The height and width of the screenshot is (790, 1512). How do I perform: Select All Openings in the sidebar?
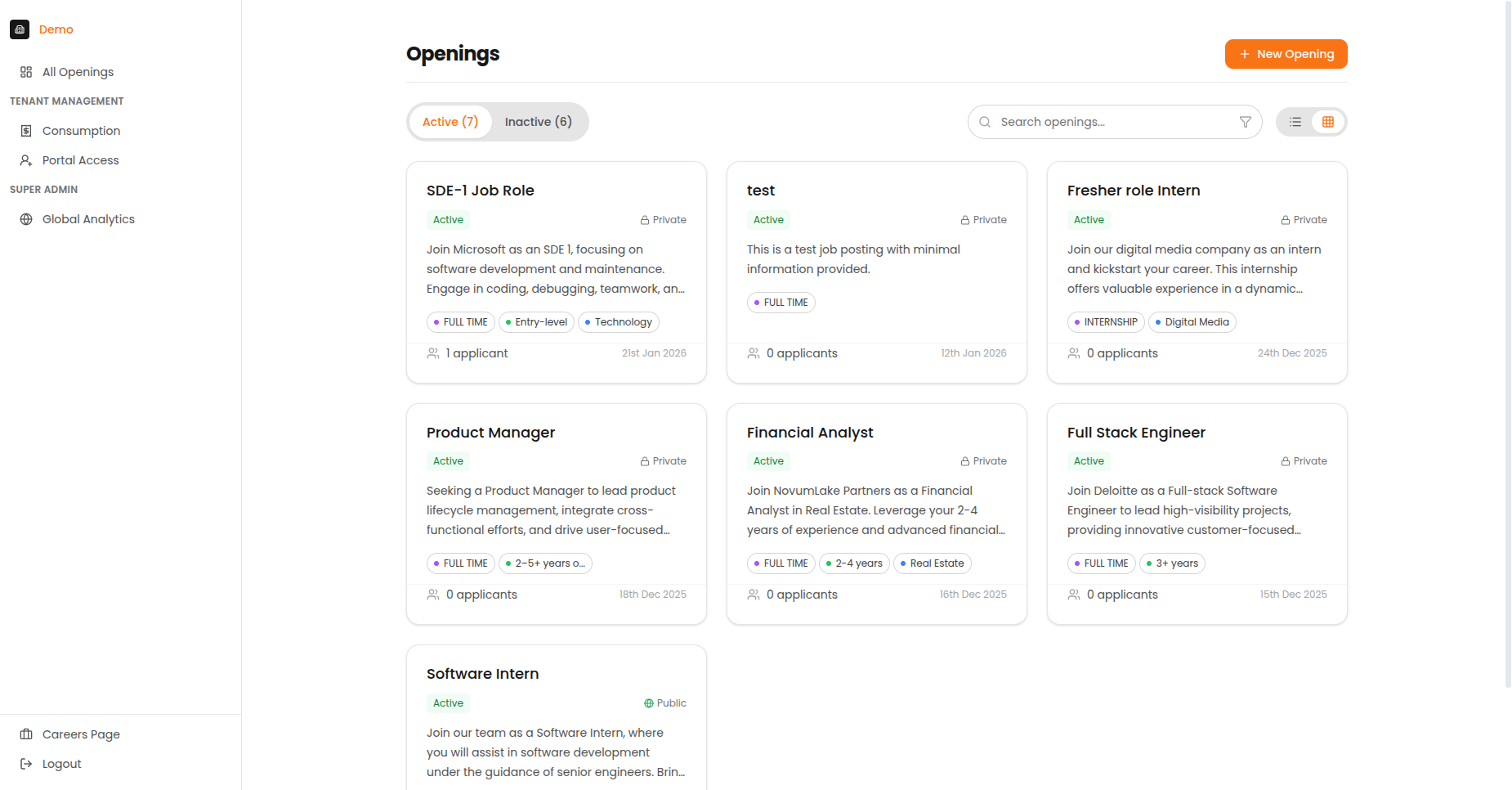(78, 72)
